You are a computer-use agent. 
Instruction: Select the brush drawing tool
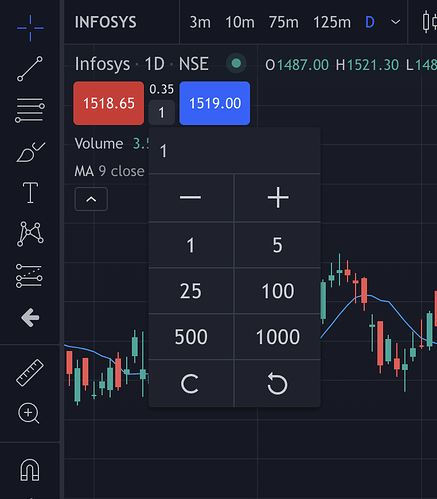pos(31,152)
